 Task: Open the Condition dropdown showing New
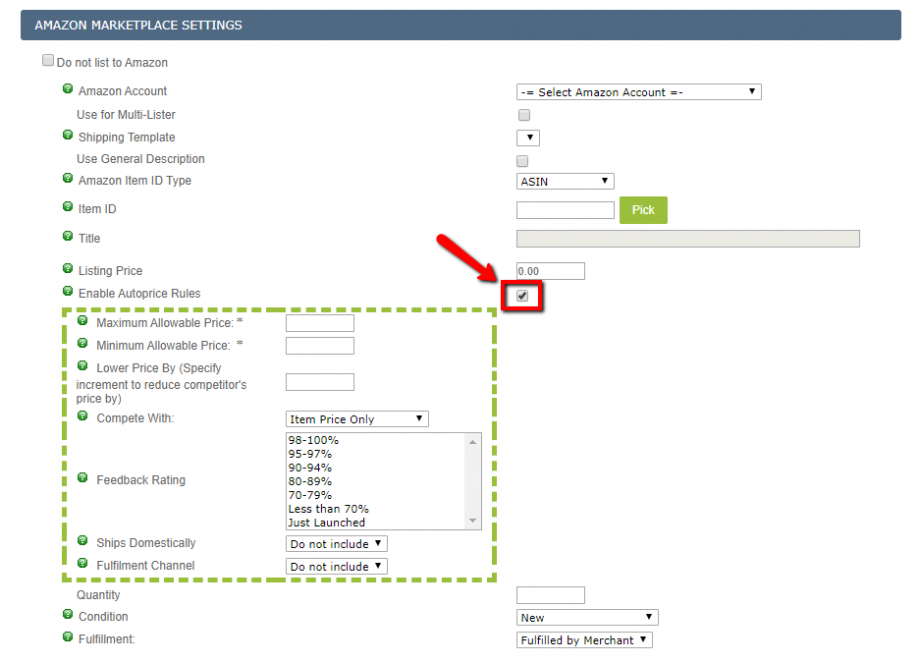(x=586, y=617)
